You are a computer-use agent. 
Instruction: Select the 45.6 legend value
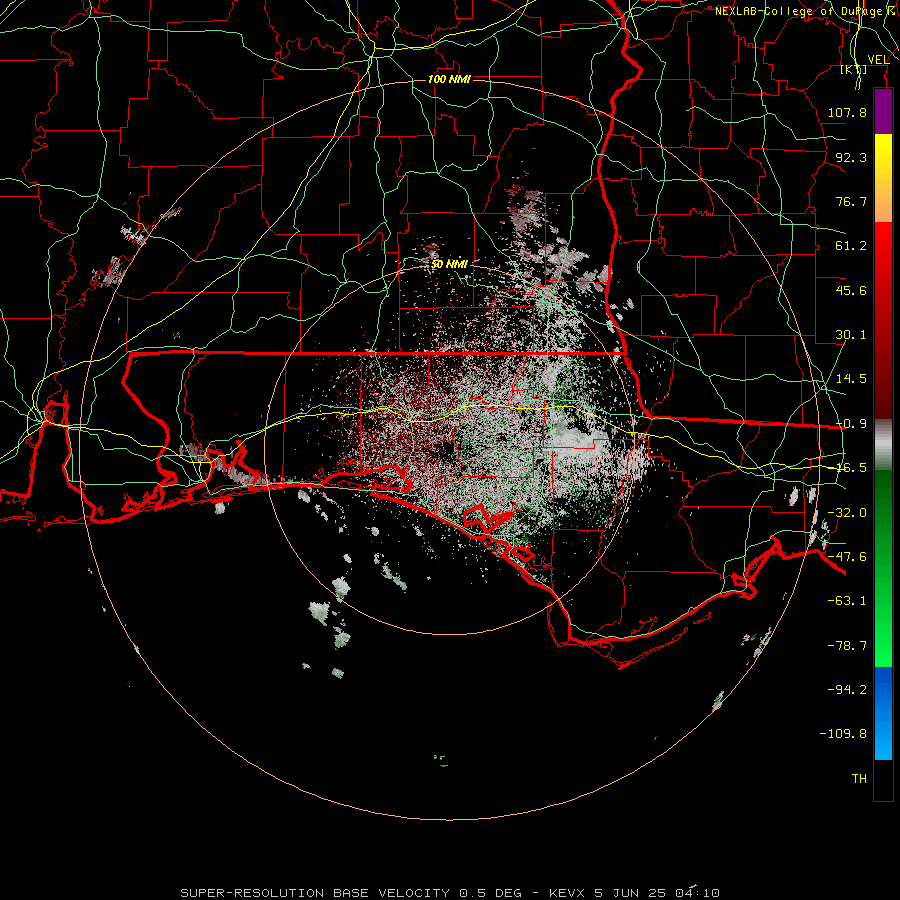tap(851, 290)
